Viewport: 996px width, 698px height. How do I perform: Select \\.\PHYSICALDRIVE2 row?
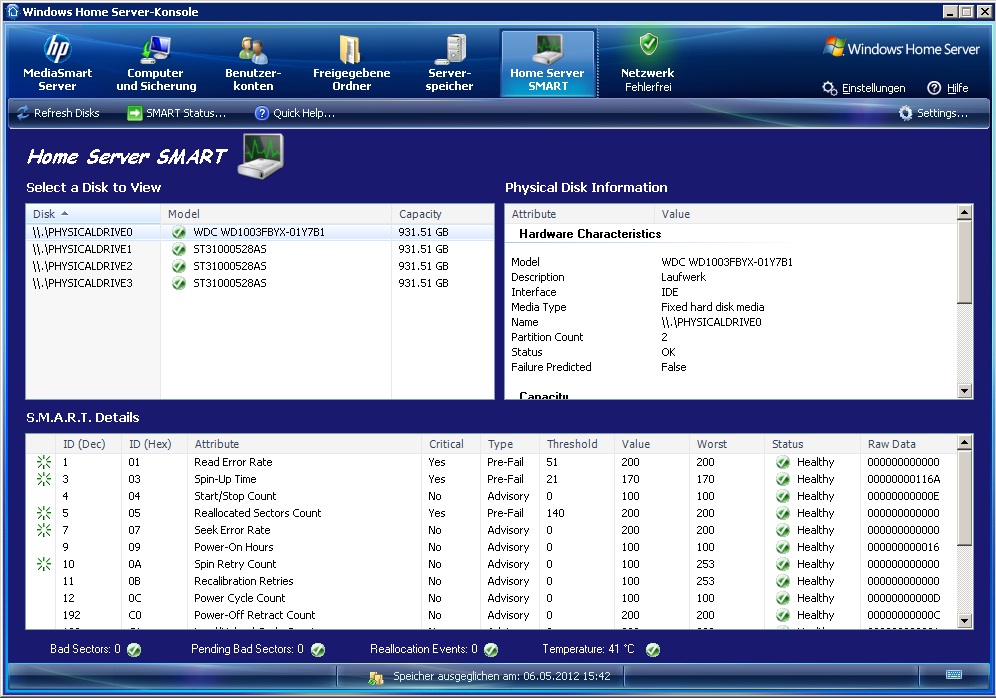coord(260,266)
